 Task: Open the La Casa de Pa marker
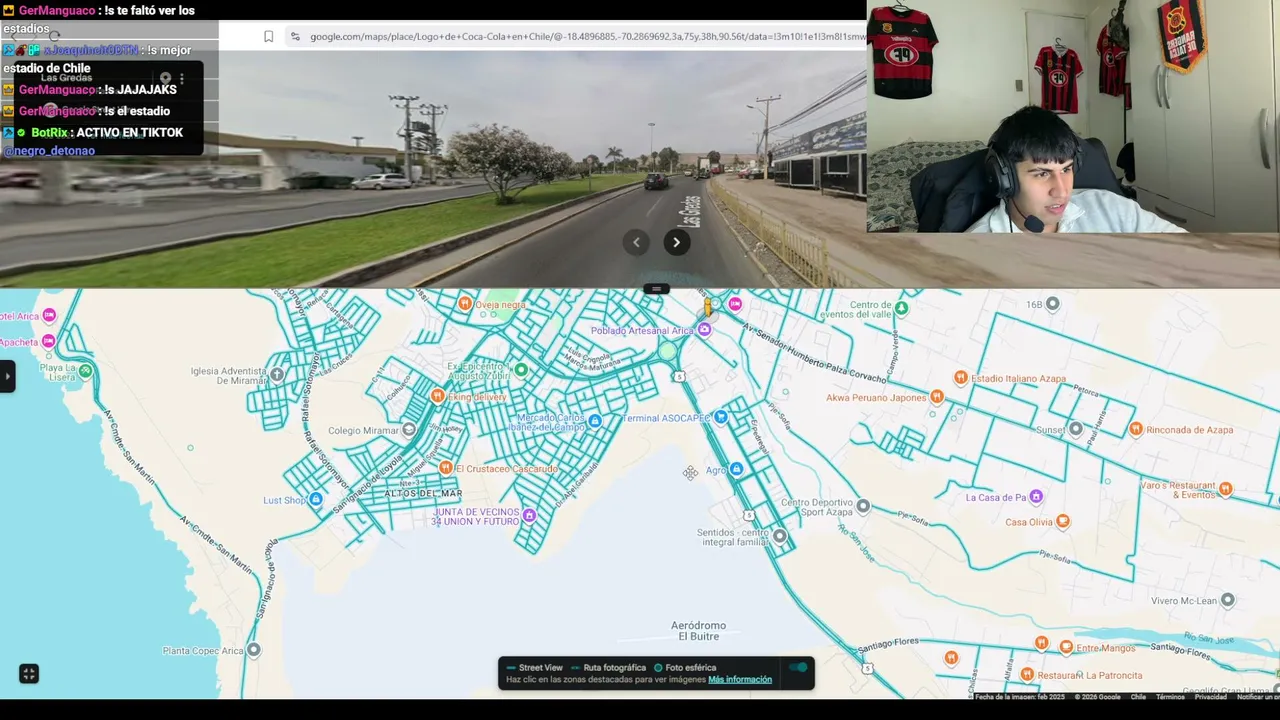[x=1036, y=497]
